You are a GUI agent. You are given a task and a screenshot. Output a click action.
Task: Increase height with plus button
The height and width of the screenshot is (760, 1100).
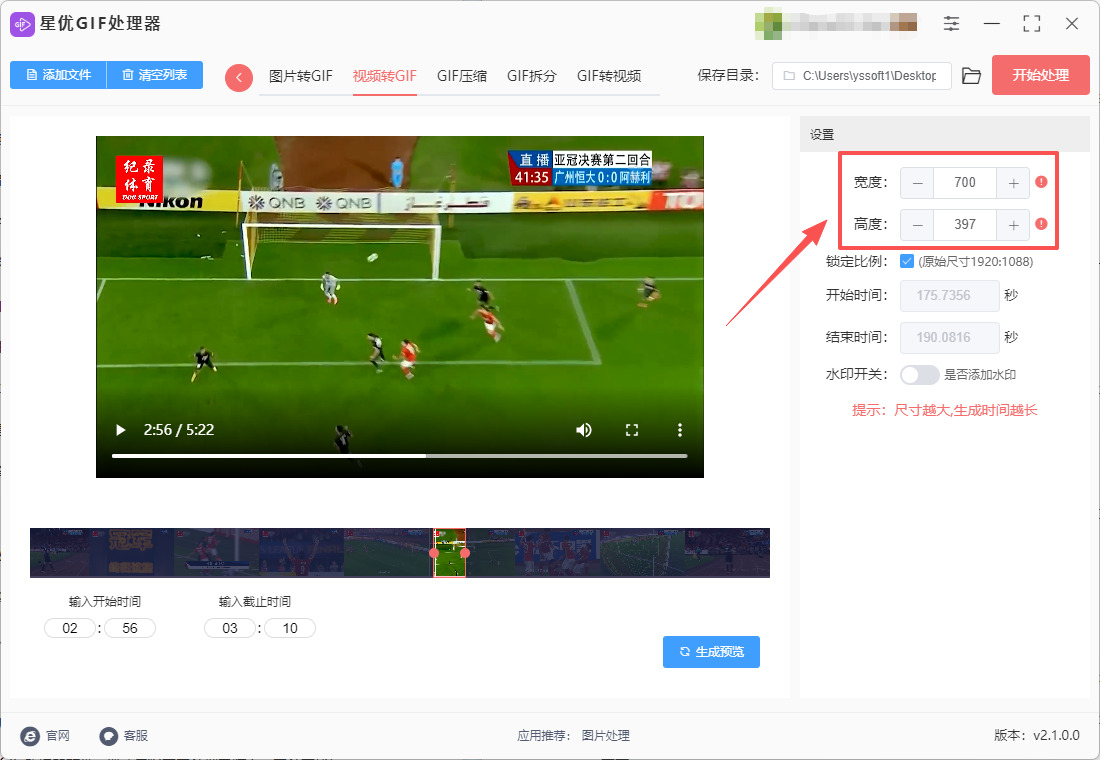[x=1013, y=225]
